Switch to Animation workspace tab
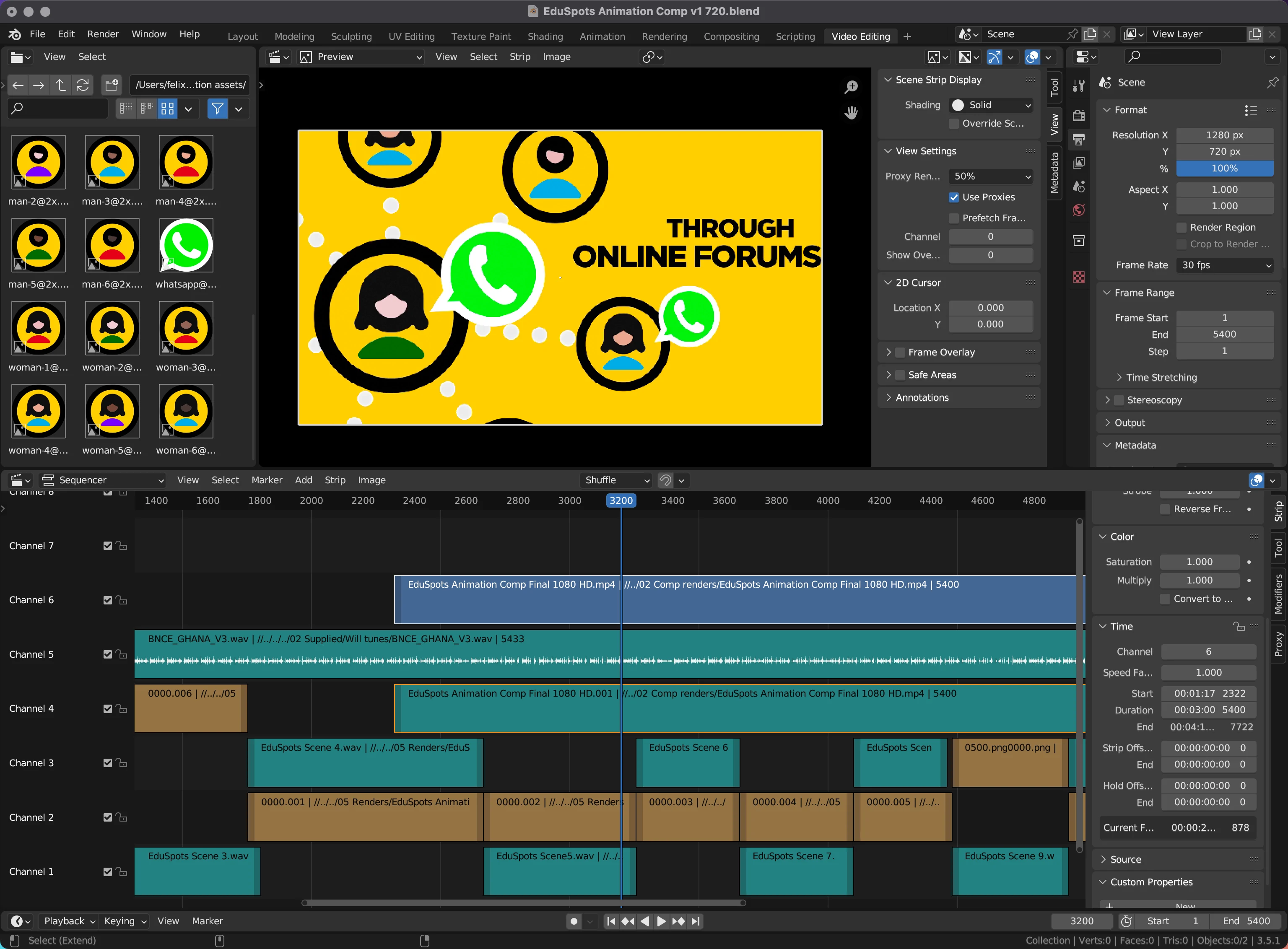 (602, 36)
